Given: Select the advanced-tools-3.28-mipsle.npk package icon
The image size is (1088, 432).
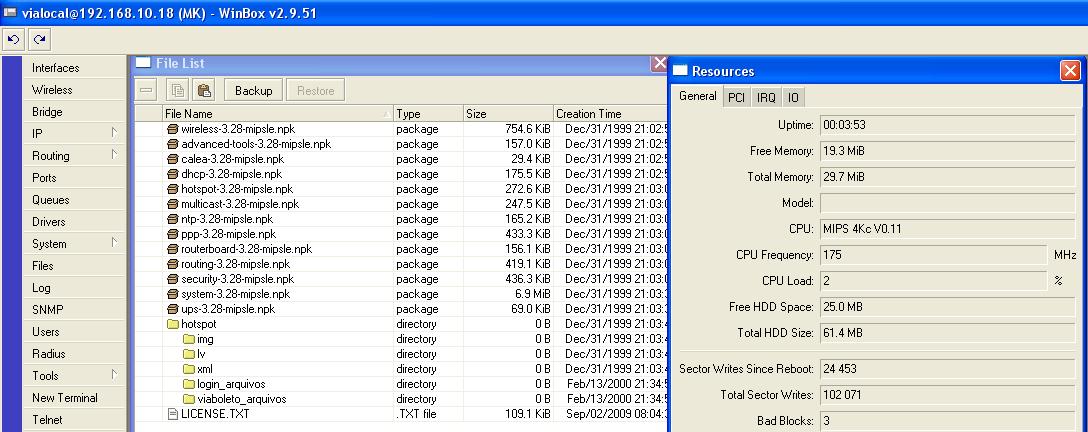Looking at the screenshot, I should pos(173,144).
